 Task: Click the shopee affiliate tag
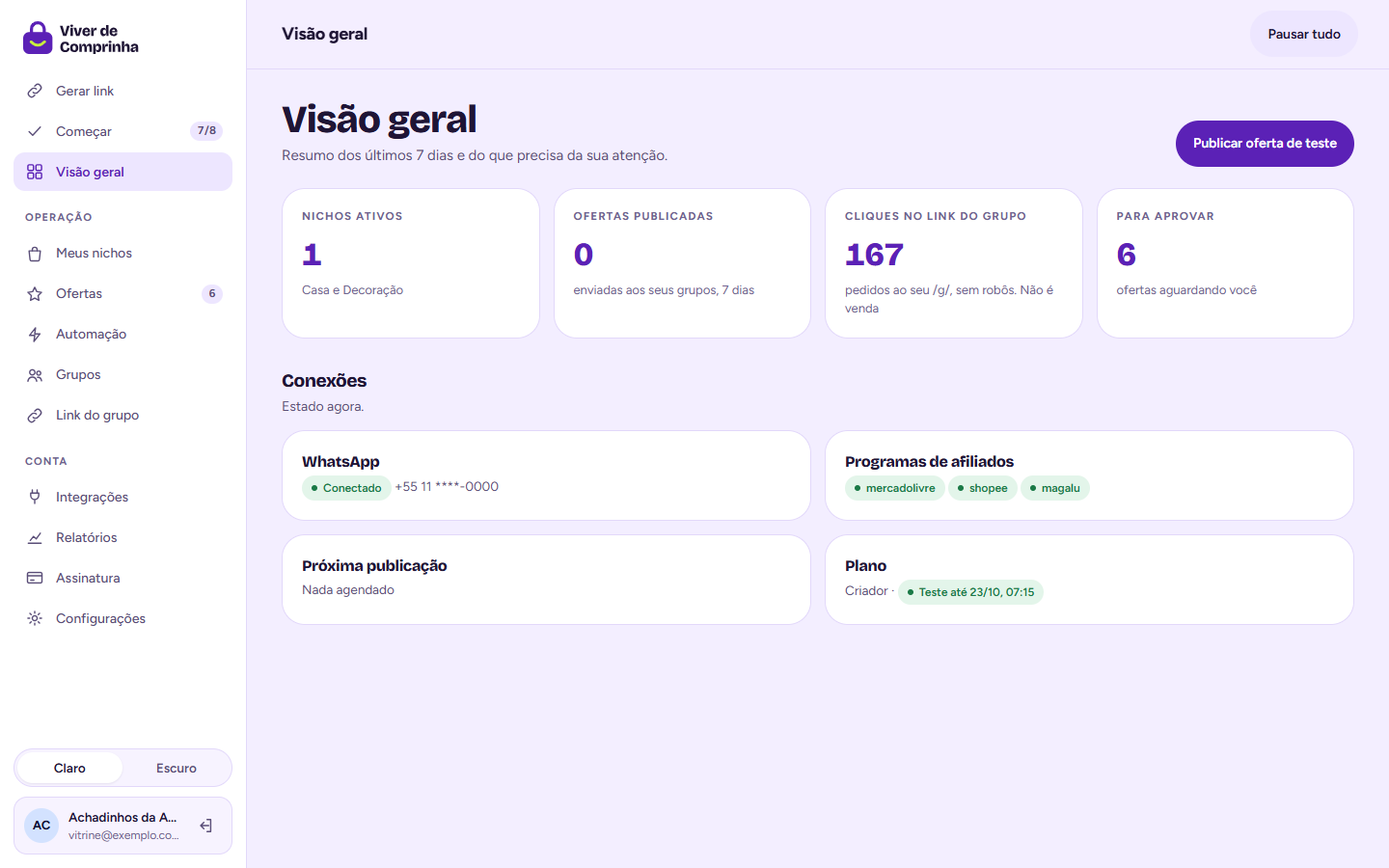983,488
